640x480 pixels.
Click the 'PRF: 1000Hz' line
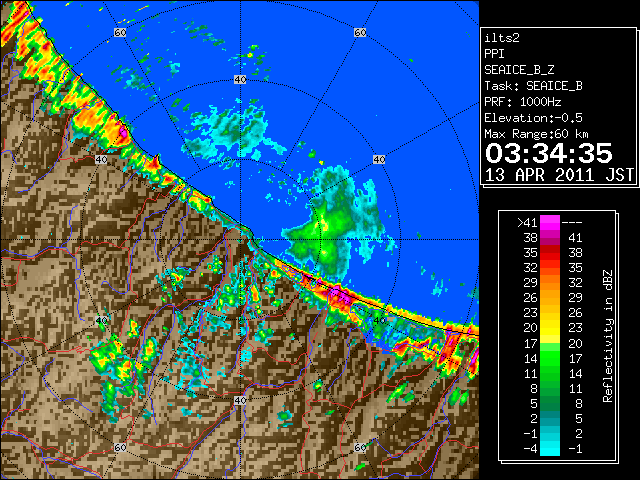[x=523, y=102]
